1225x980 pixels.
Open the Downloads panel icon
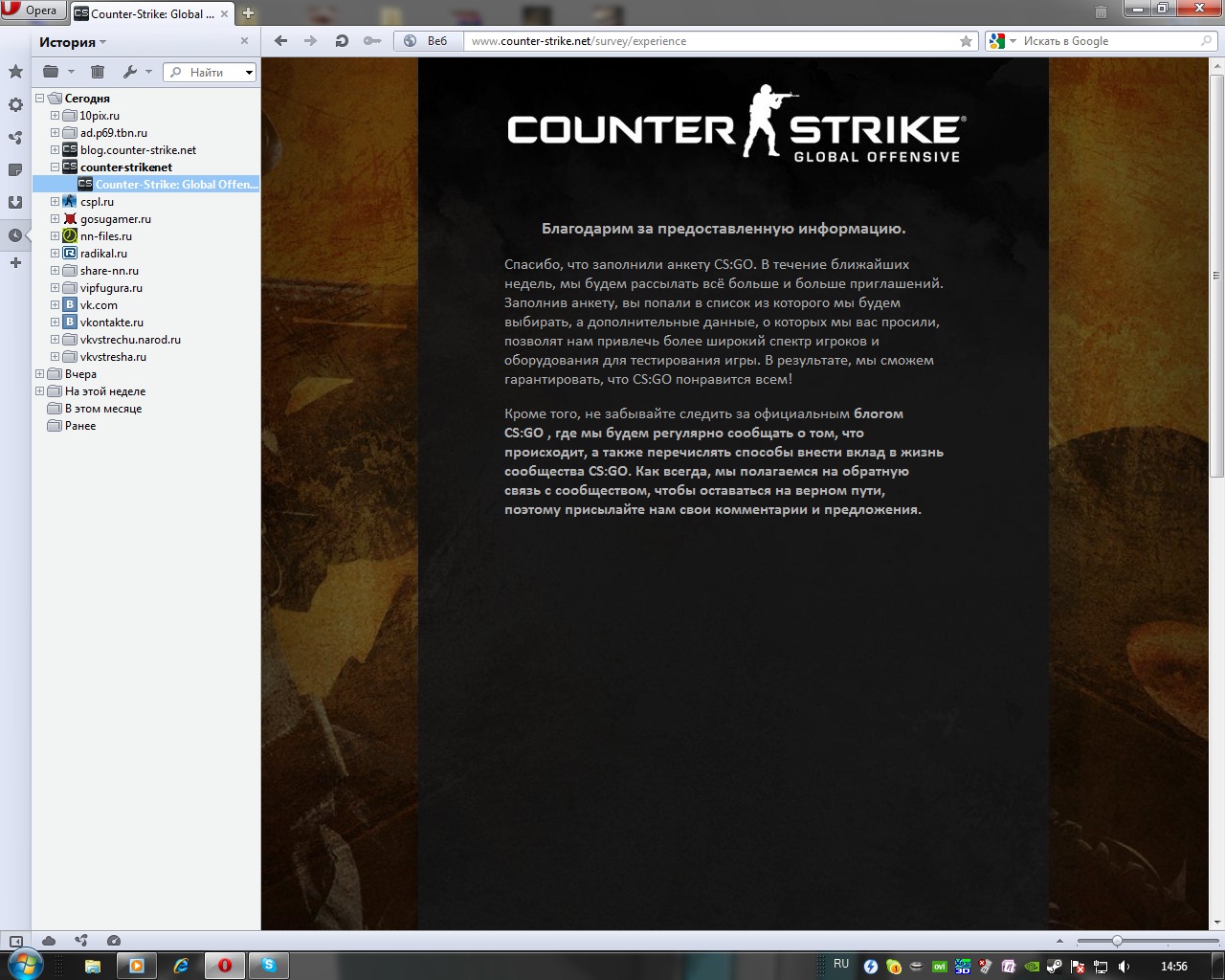[15, 202]
